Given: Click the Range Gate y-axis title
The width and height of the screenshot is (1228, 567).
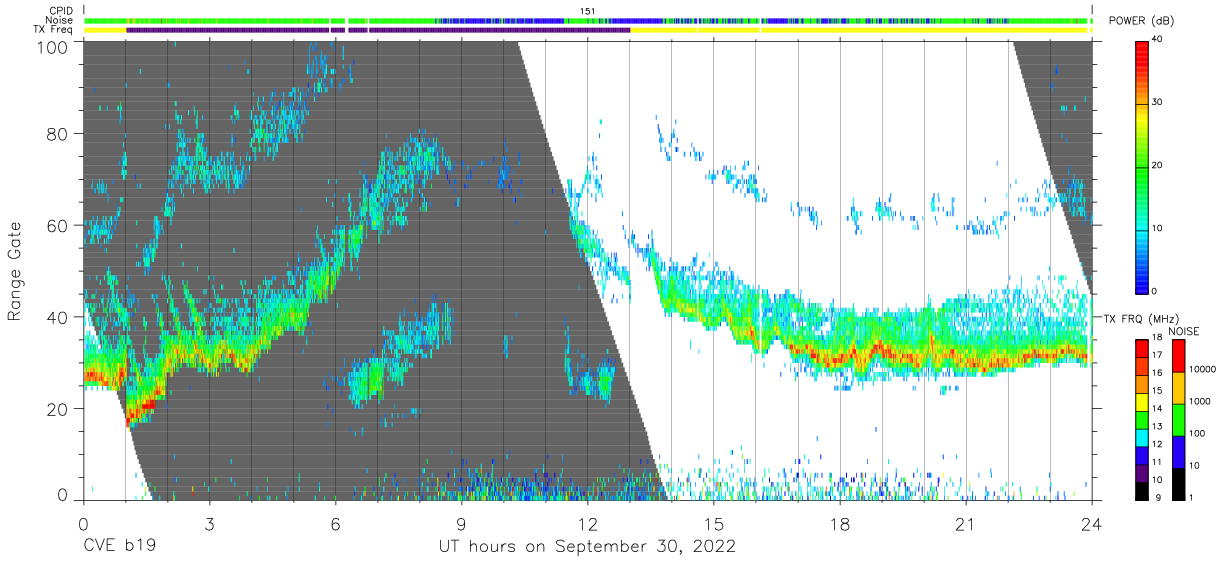Looking at the screenshot, I should (15, 271).
